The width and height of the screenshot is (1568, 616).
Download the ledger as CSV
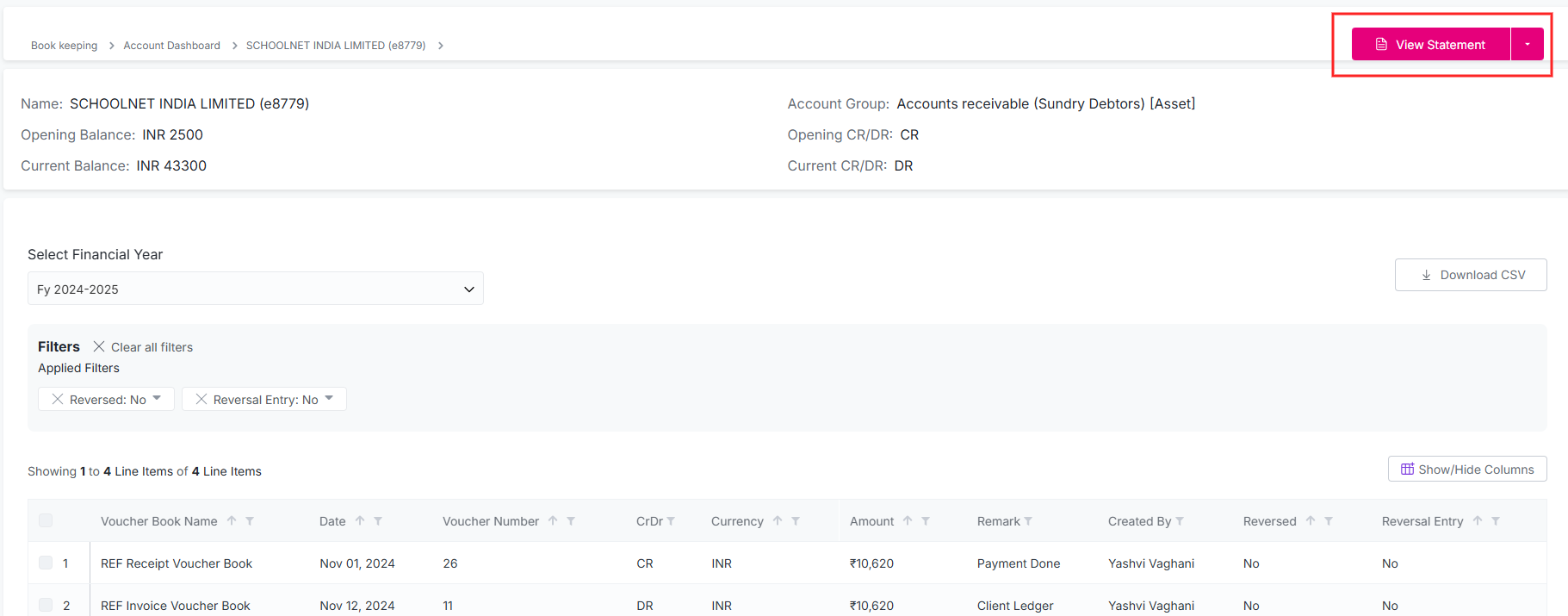tap(1471, 275)
